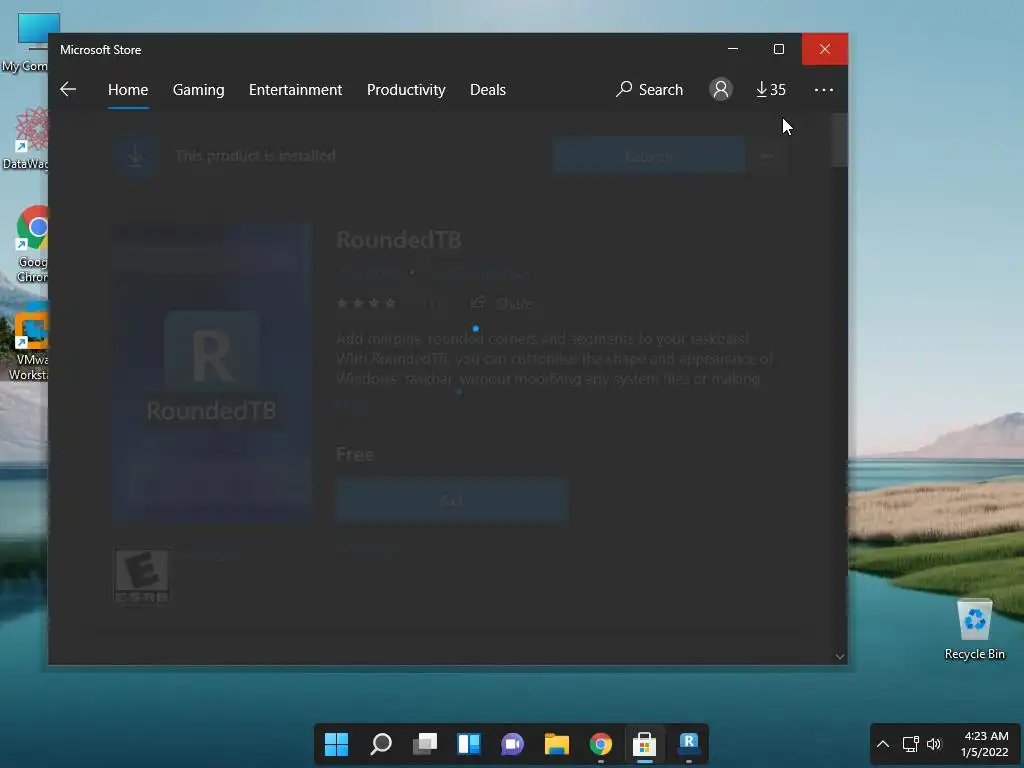Click the RoundedTB app artwork
This screenshot has width=1024, height=768.
point(211,372)
